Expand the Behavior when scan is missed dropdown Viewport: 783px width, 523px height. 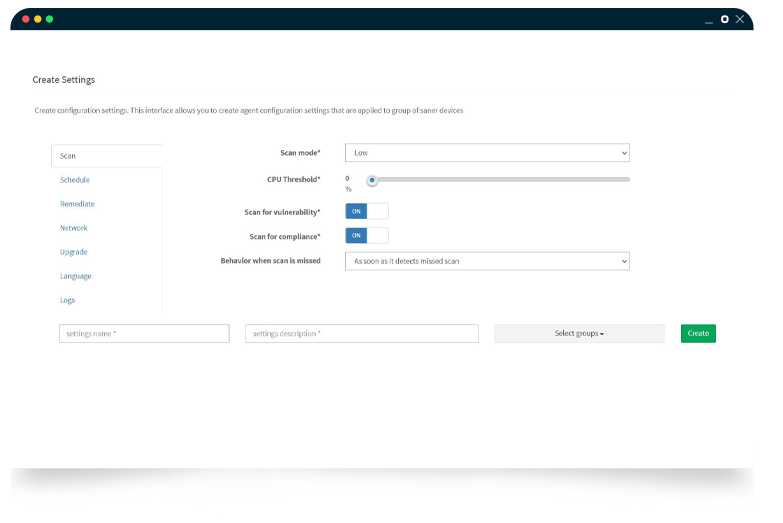487,261
